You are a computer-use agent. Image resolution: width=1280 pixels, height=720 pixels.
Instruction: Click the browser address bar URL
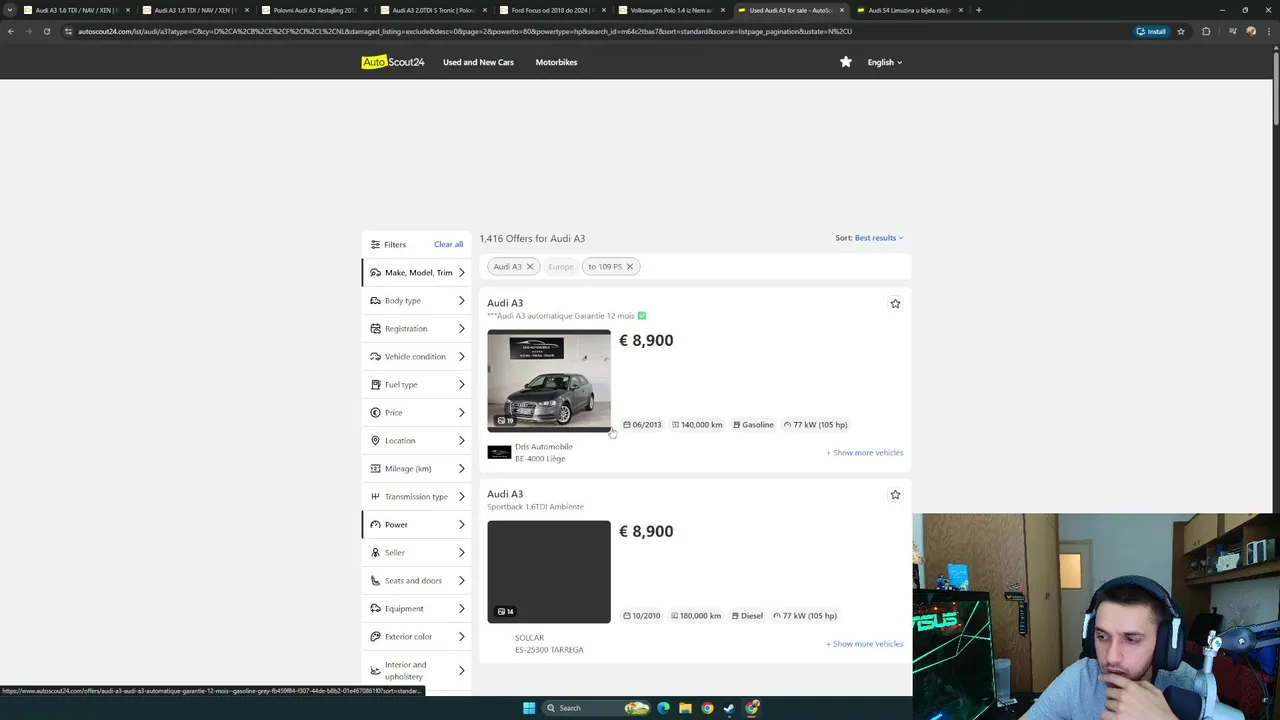click(465, 31)
